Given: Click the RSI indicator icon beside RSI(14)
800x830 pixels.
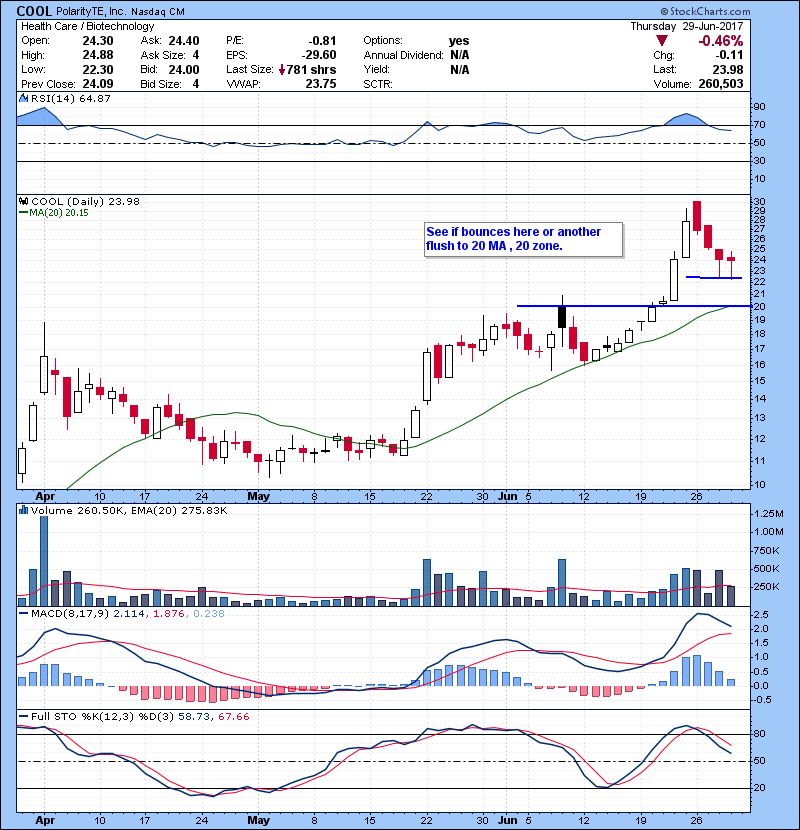Looking at the screenshot, I should point(23,98).
